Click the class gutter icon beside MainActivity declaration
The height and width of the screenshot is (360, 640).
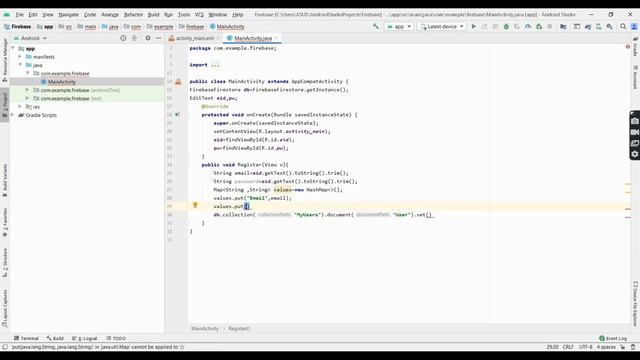(178, 82)
